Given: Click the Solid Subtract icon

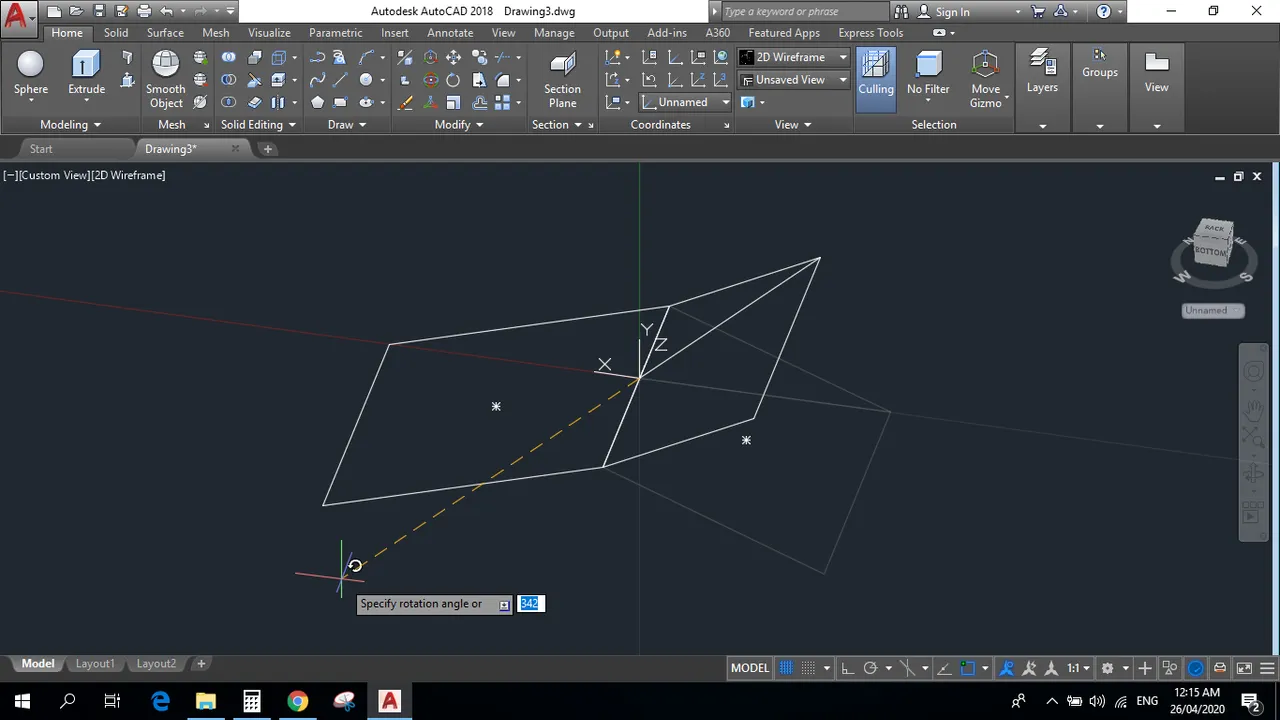Looking at the screenshot, I should pos(229,80).
